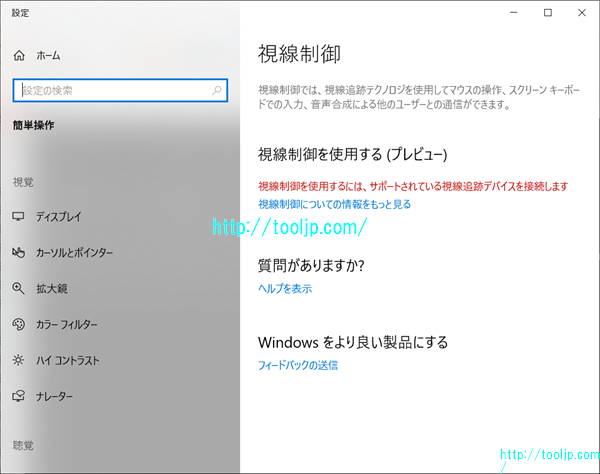
Task: Click the 視線制御 page title
Action: 299,54
